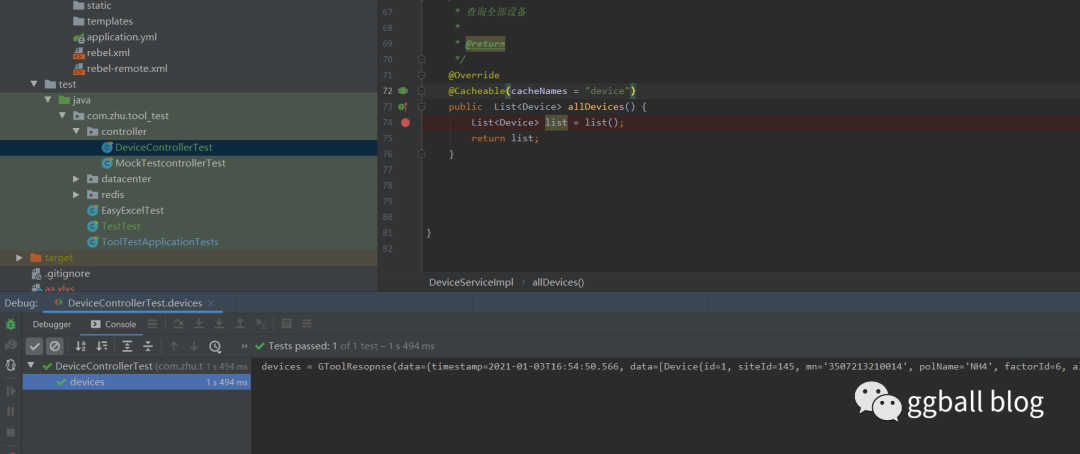The width and height of the screenshot is (1080, 454).
Task: Close the DeviceControllerTest.devices debug tab
Action: pos(211,303)
